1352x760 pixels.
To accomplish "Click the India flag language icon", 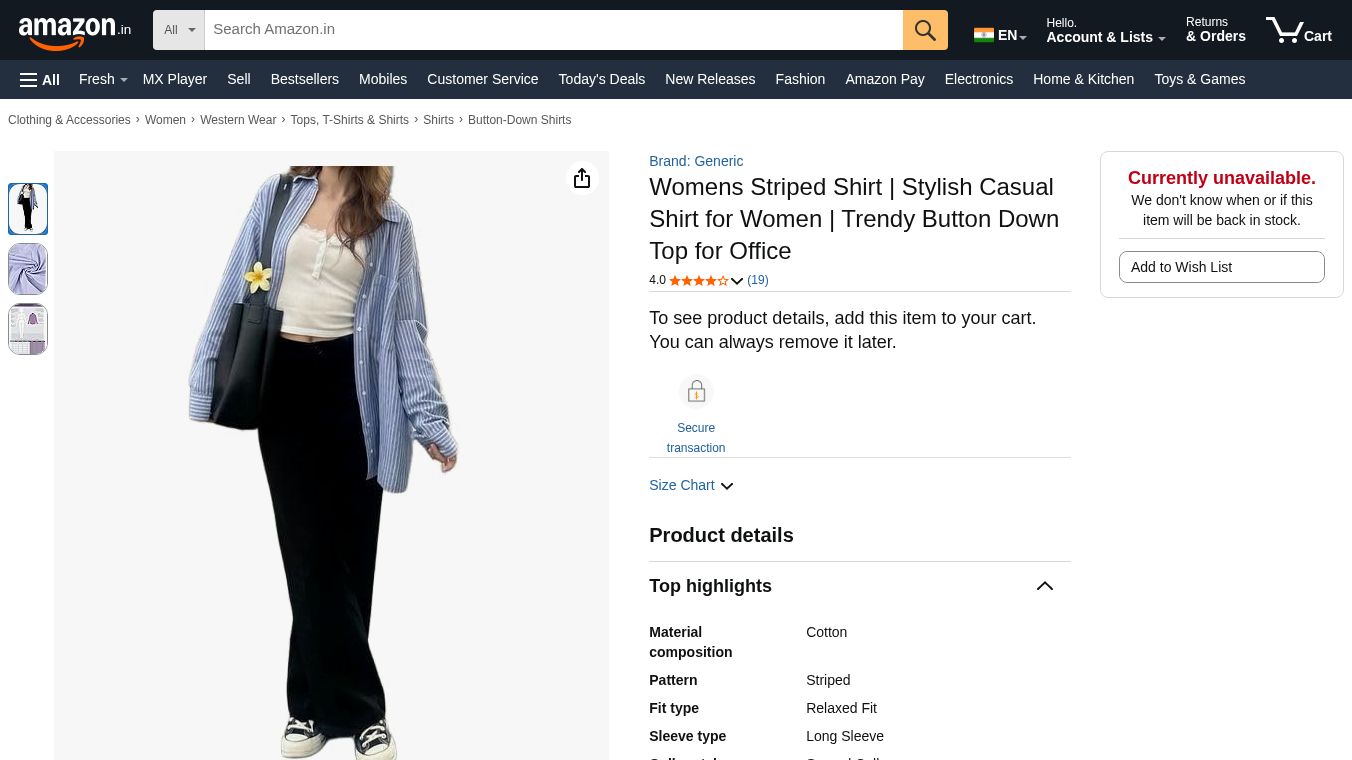I will coord(984,36).
